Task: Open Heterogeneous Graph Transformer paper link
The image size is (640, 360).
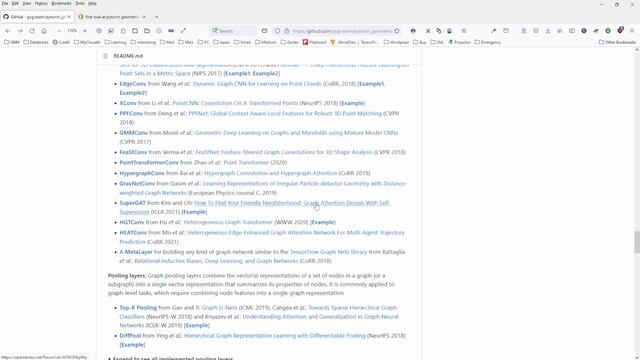Action: point(228,222)
